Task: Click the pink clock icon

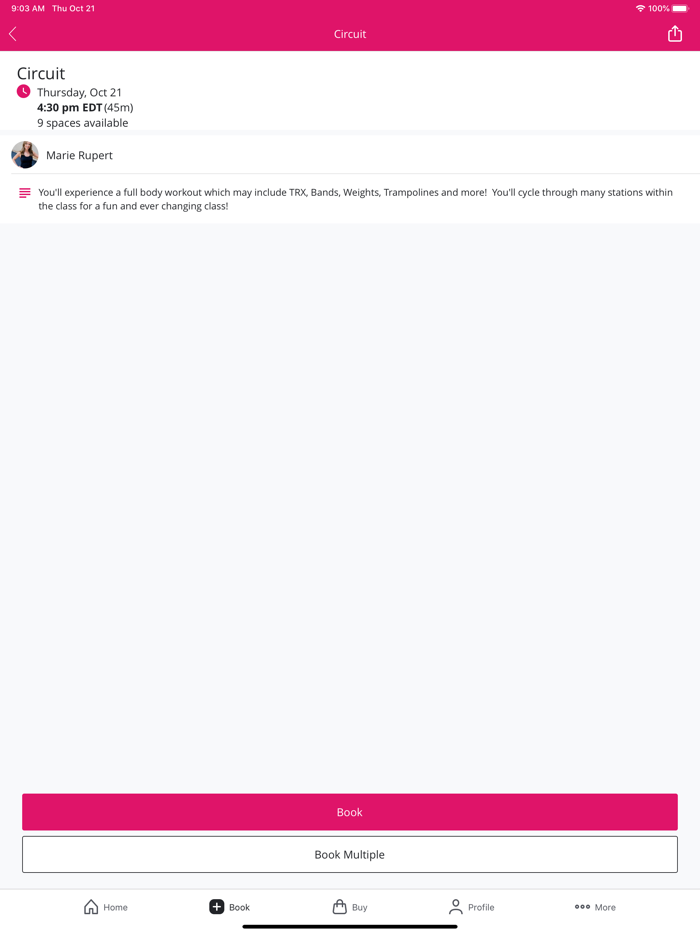Action: (23, 92)
